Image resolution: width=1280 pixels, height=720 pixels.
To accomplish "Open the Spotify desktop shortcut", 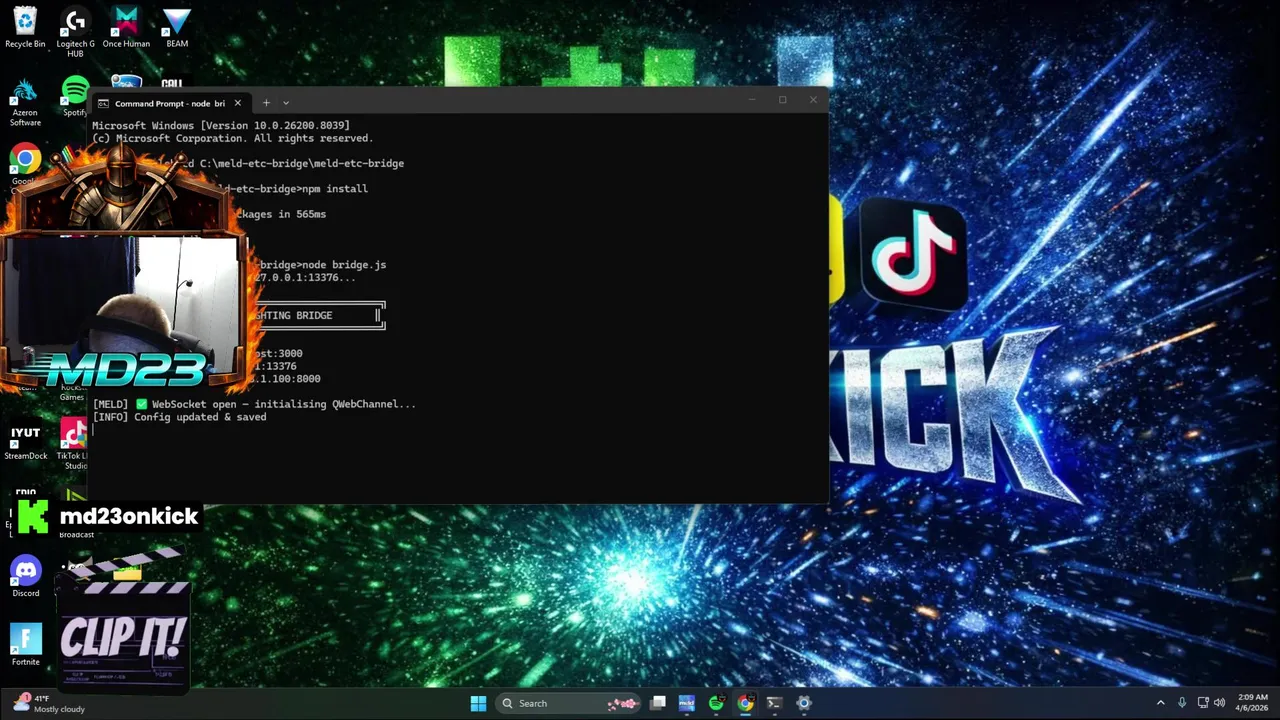I will pyautogui.click(x=75, y=97).
